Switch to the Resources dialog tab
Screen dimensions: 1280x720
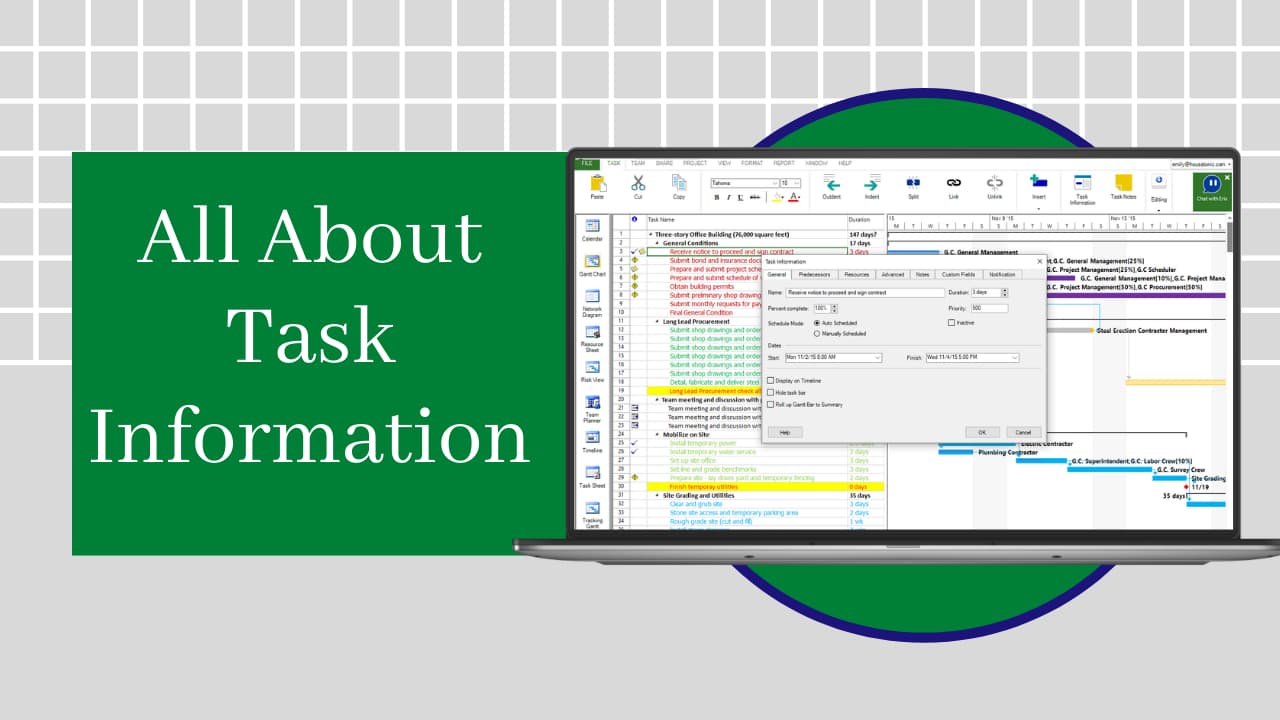tap(857, 274)
